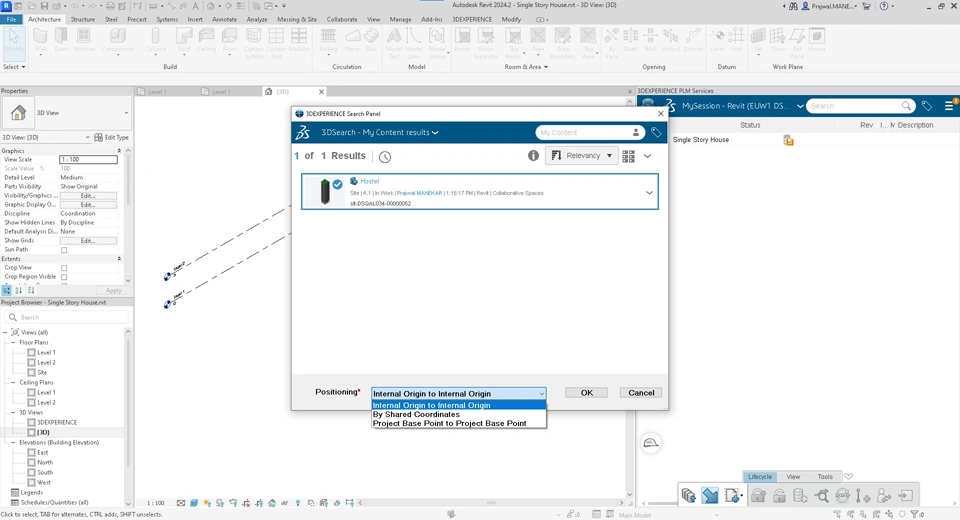Image resolution: width=960 pixels, height=520 pixels.
Task: Click the Visual Style cube in view control bar
Action: point(194,503)
